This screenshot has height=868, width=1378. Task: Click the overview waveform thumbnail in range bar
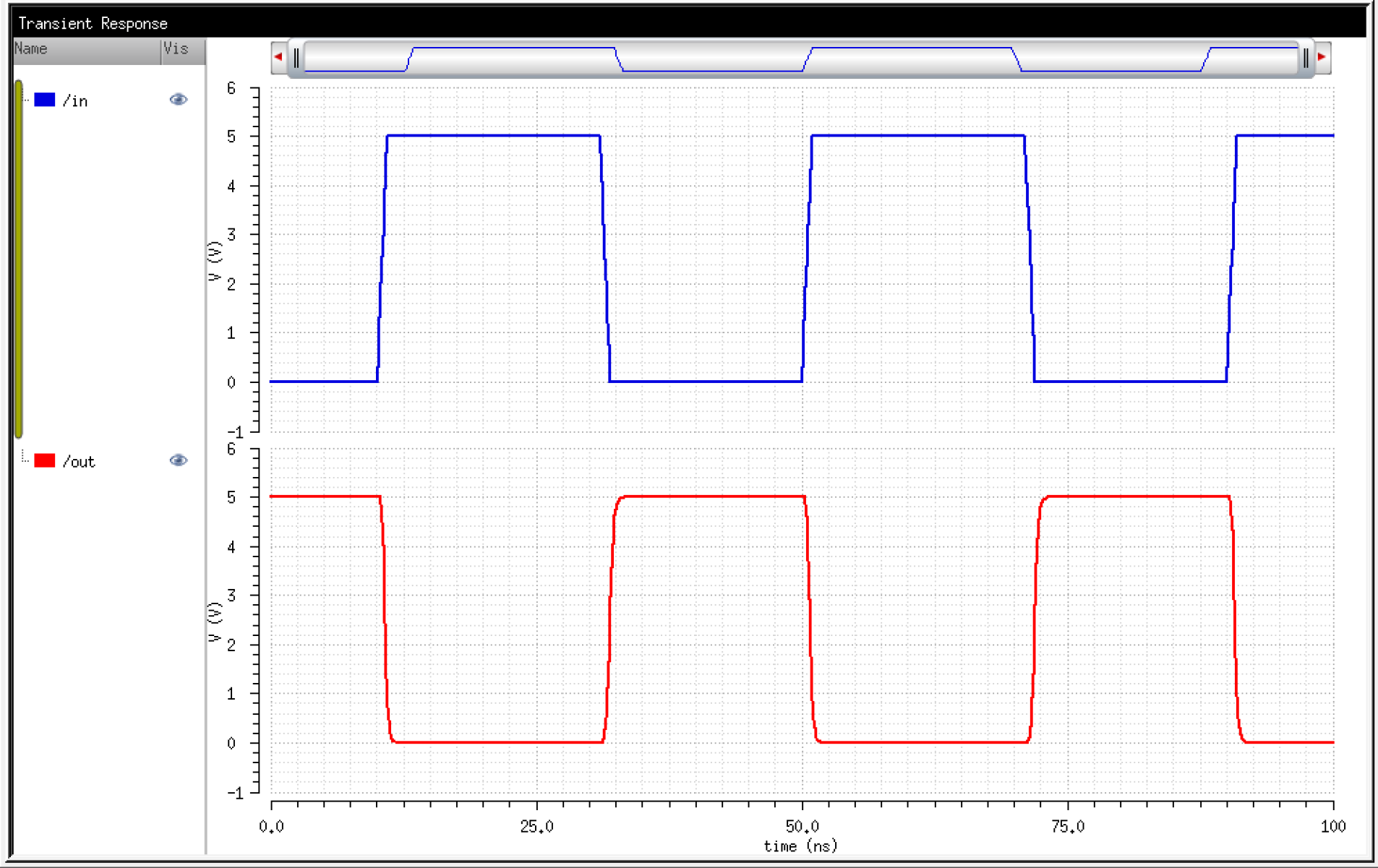pos(800,59)
